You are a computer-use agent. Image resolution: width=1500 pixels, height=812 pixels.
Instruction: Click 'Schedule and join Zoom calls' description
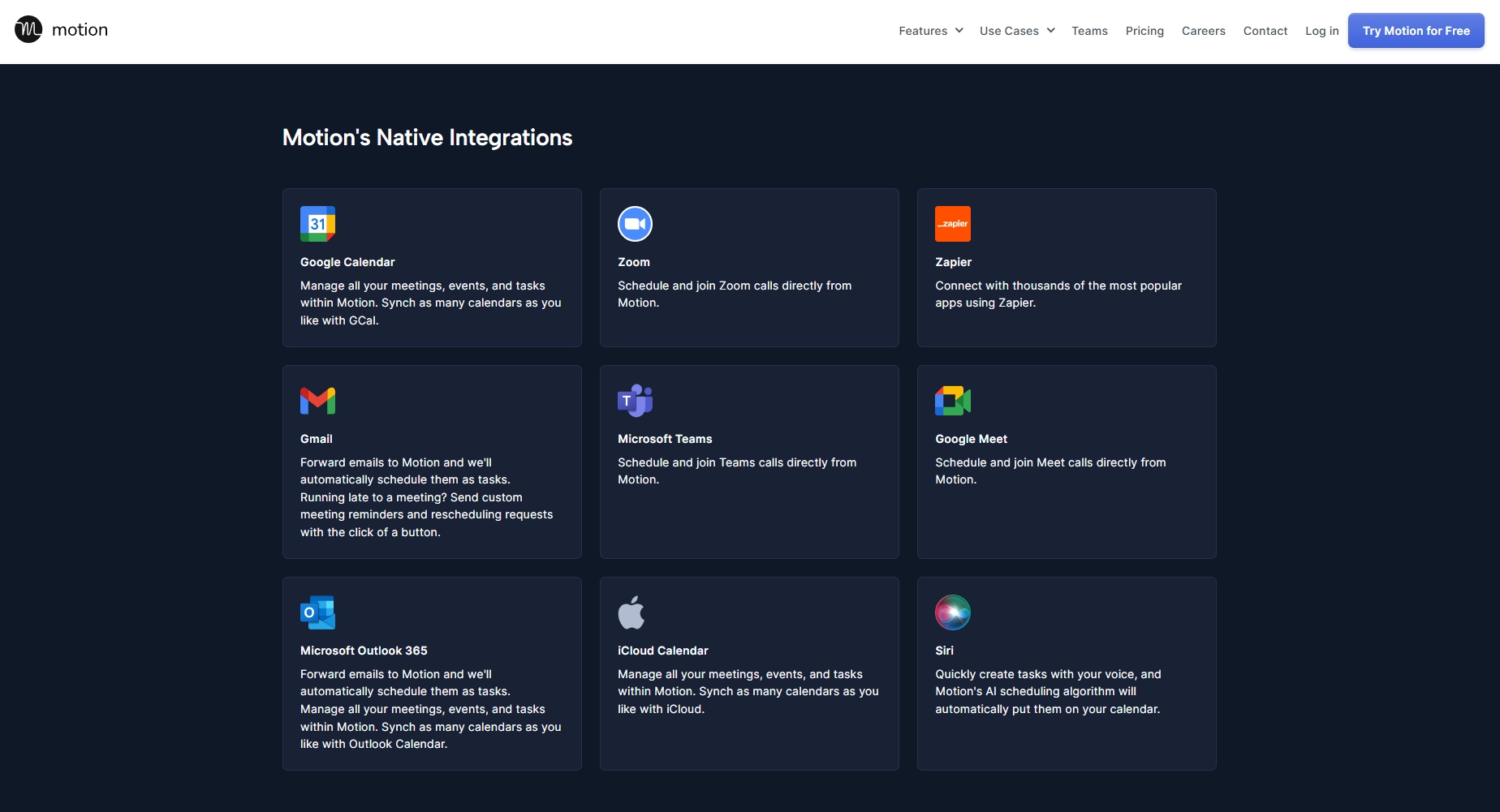point(735,294)
